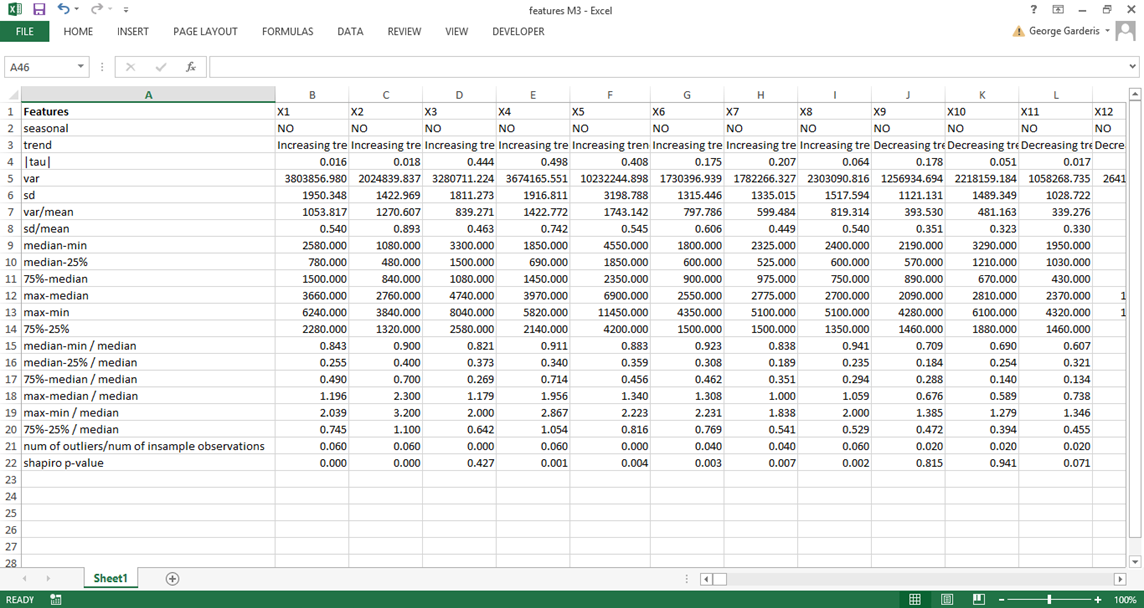
Task: Open the DATA ribbon tab
Action: 350,31
